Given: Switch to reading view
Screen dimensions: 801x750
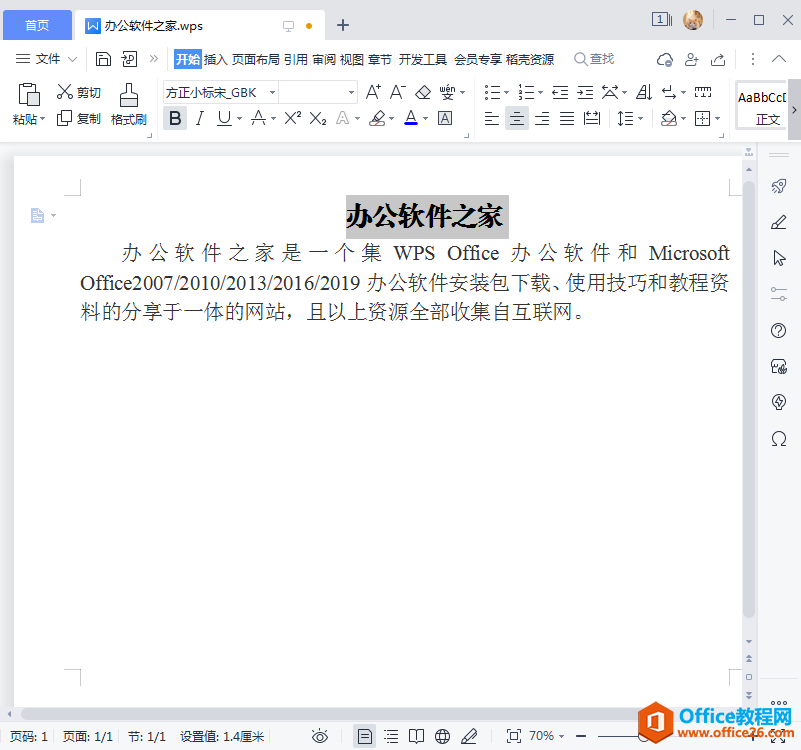Looking at the screenshot, I should [x=416, y=736].
